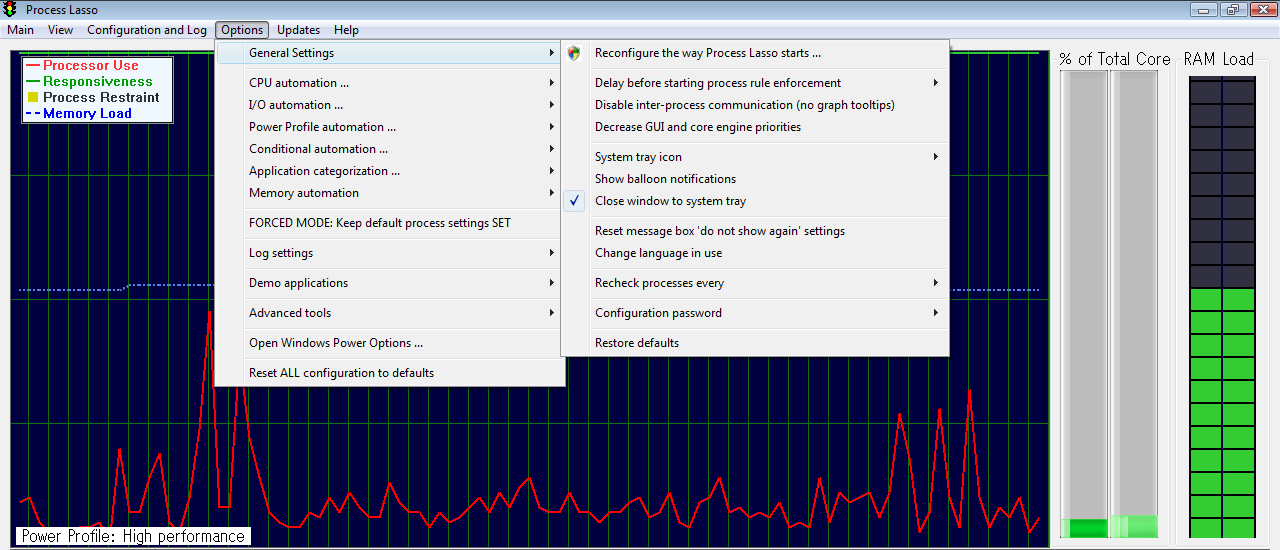Select Reconfigure the way Process Lasso starts
The height and width of the screenshot is (550, 1280).
pyautogui.click(x=755, y=53)
